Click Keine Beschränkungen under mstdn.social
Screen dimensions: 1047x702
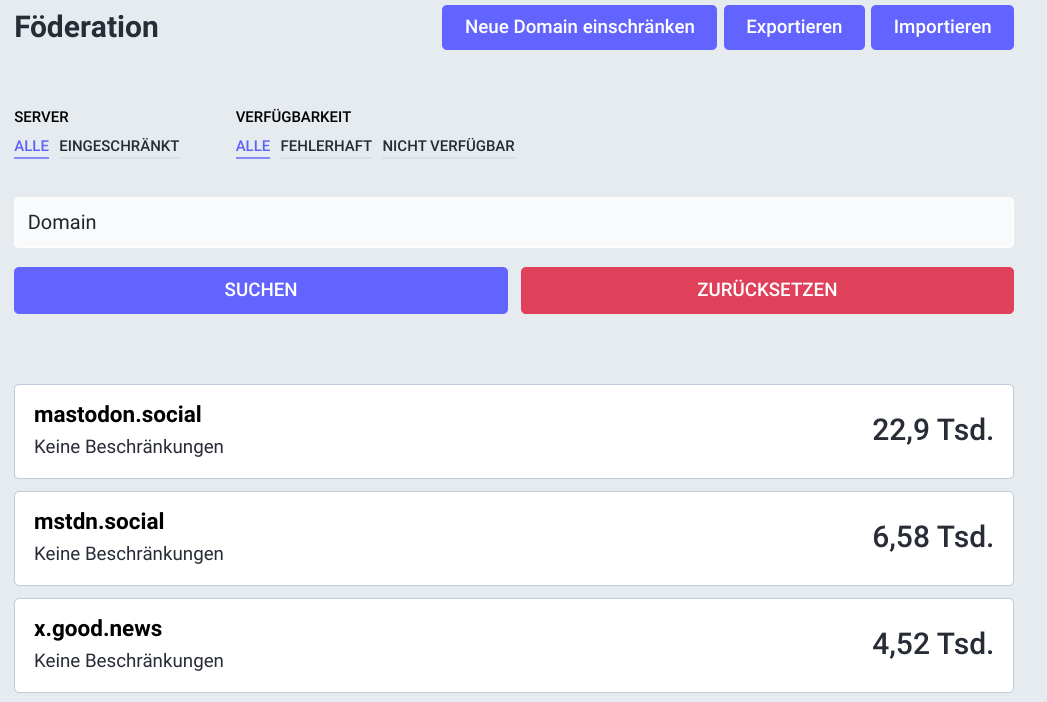tap(129, 554)
